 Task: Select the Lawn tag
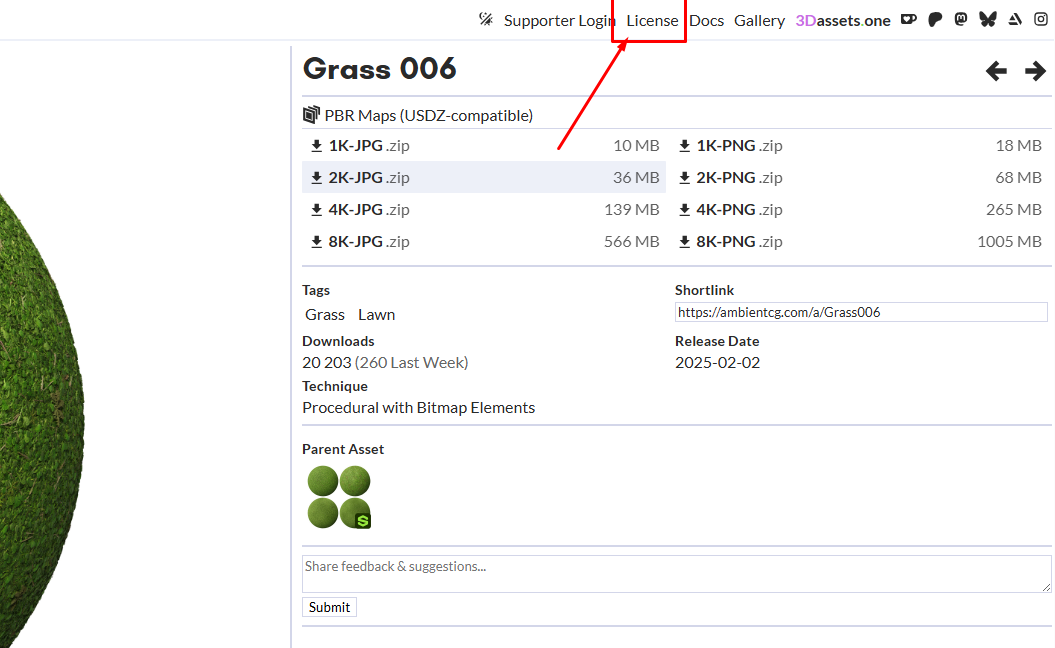click(x=376, y=314)
